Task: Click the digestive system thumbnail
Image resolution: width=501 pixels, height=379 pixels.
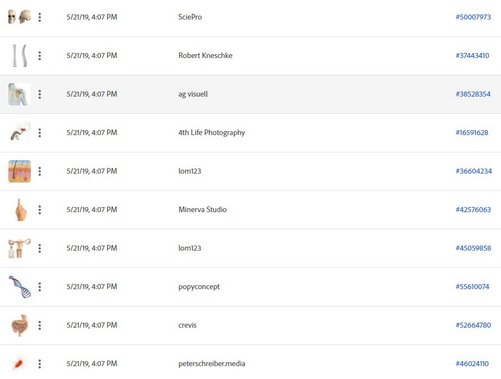Action: (x=20, y=325)
